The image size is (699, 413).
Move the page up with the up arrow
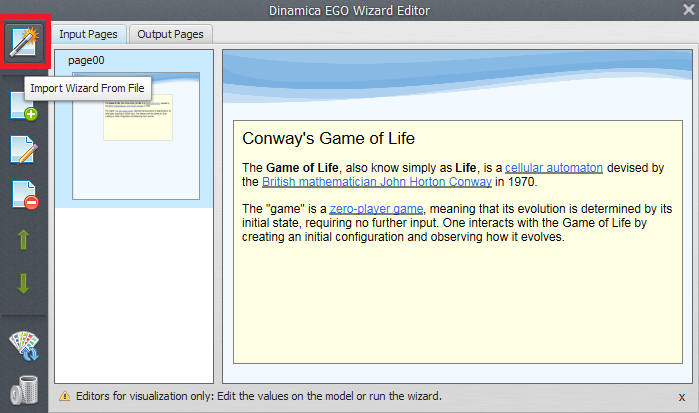(23, 239)
